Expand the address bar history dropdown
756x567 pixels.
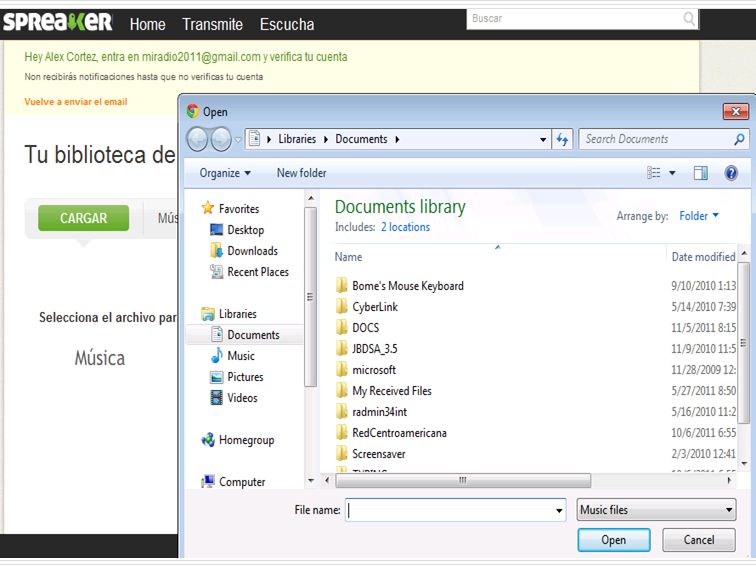pos(543,139)
